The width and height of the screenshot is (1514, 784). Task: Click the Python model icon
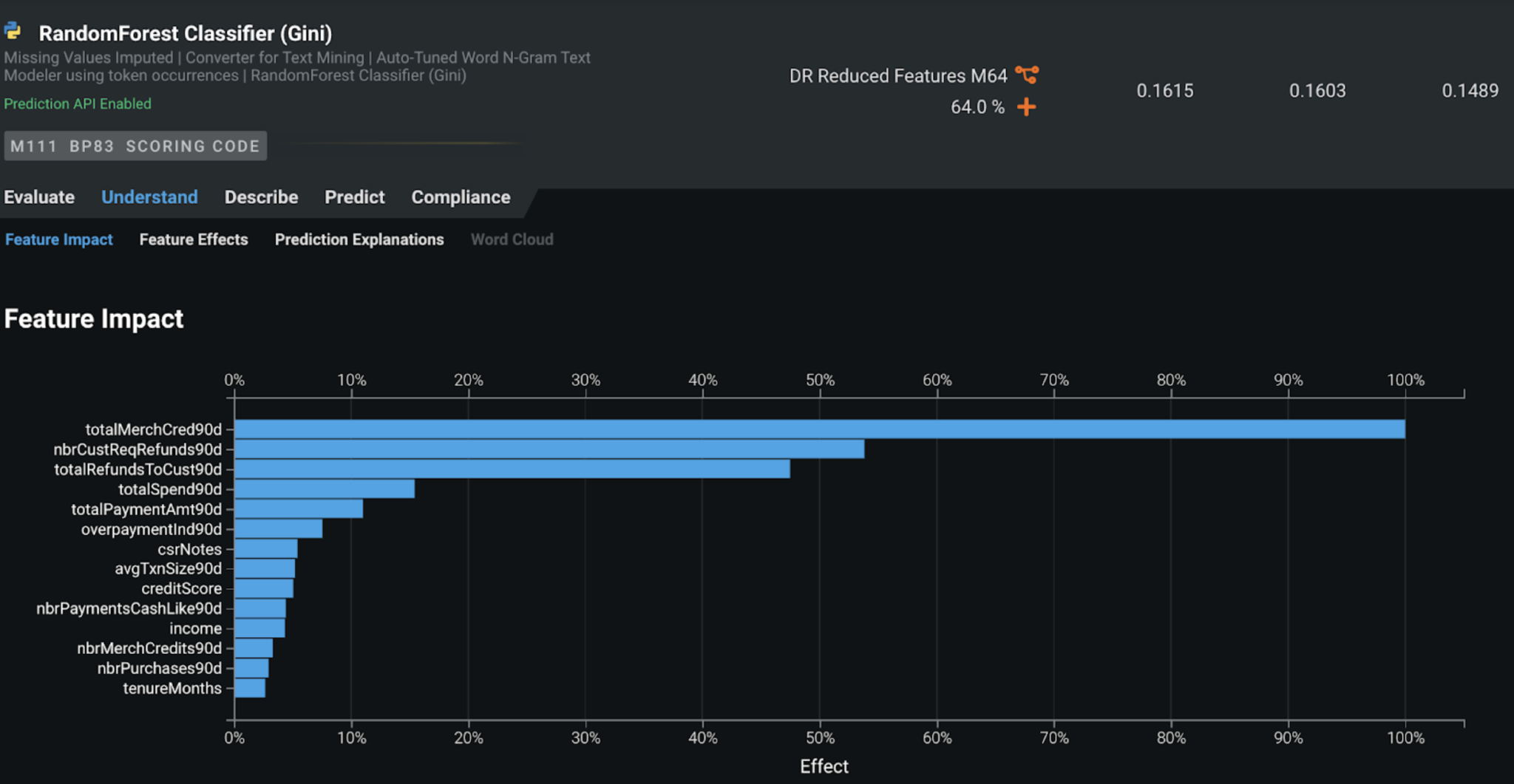(13, 31)
